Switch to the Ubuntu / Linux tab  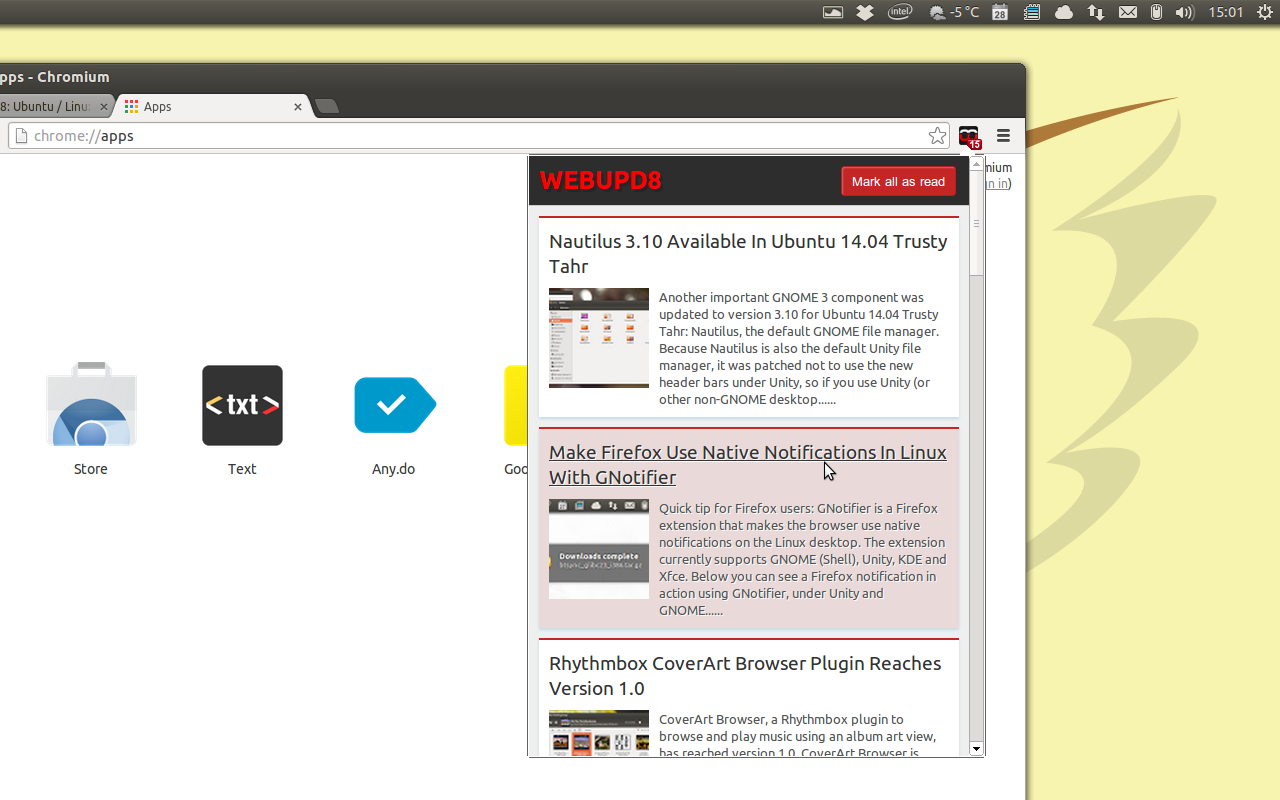coord(54,106)
